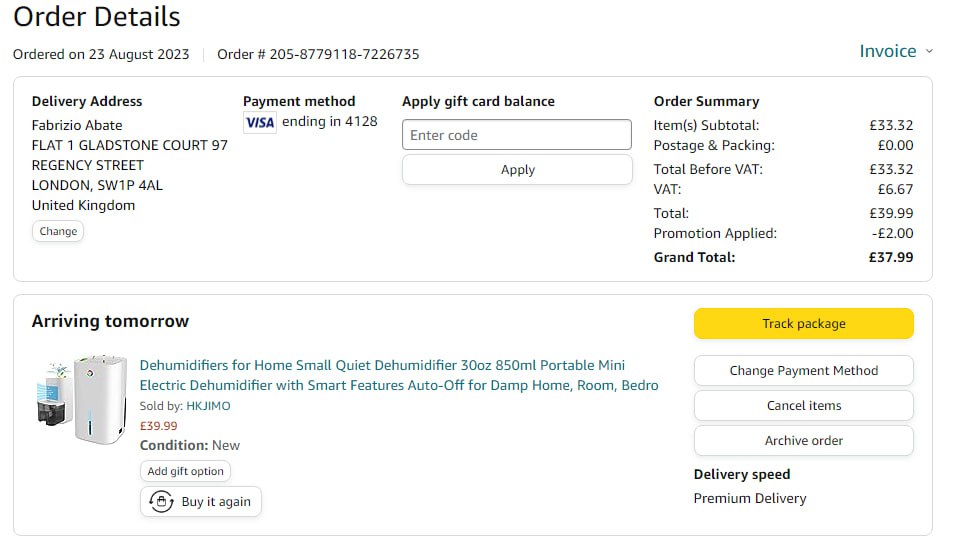954x556 pixels.
Task: Add gift option to the dehumidifier
Action: pos(186,471)
